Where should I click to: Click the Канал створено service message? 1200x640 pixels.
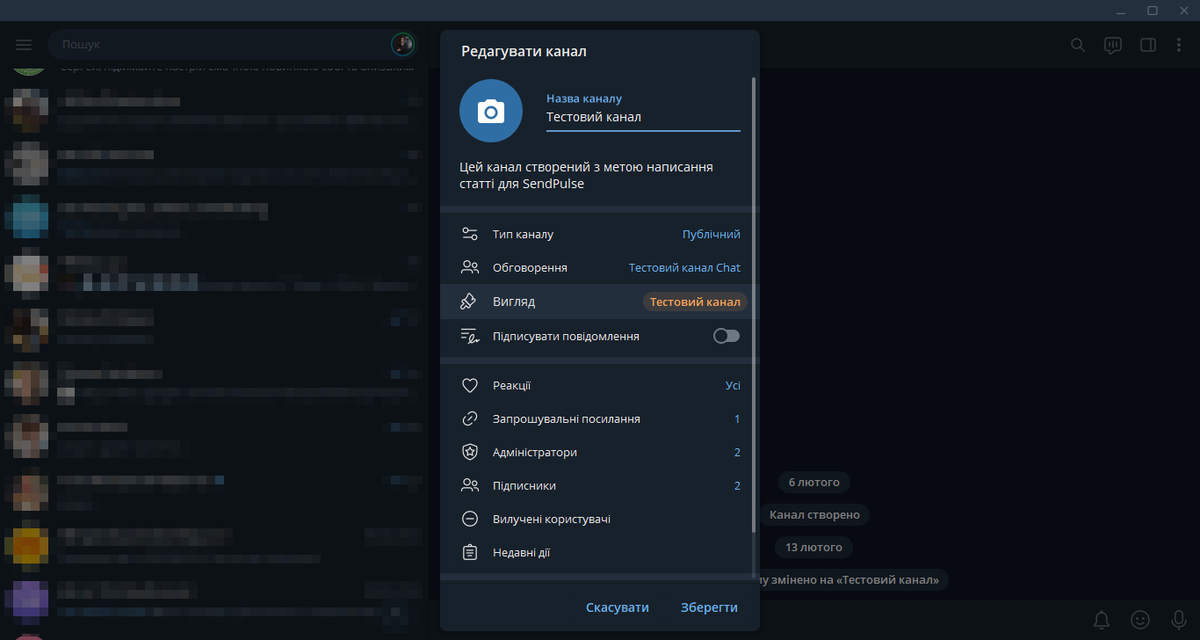[815, 515]
